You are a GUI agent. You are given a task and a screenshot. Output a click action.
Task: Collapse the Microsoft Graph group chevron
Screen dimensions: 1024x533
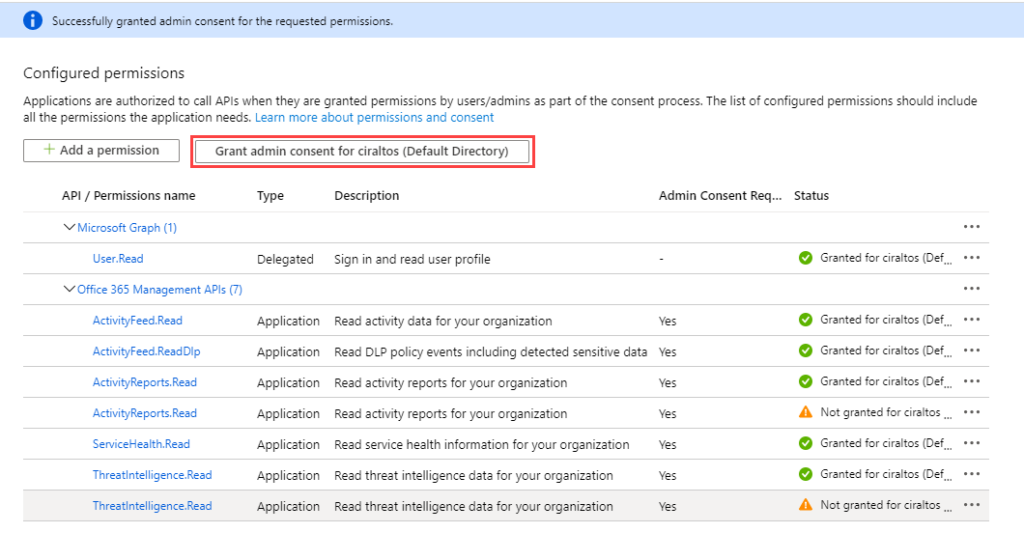(69, 227)
